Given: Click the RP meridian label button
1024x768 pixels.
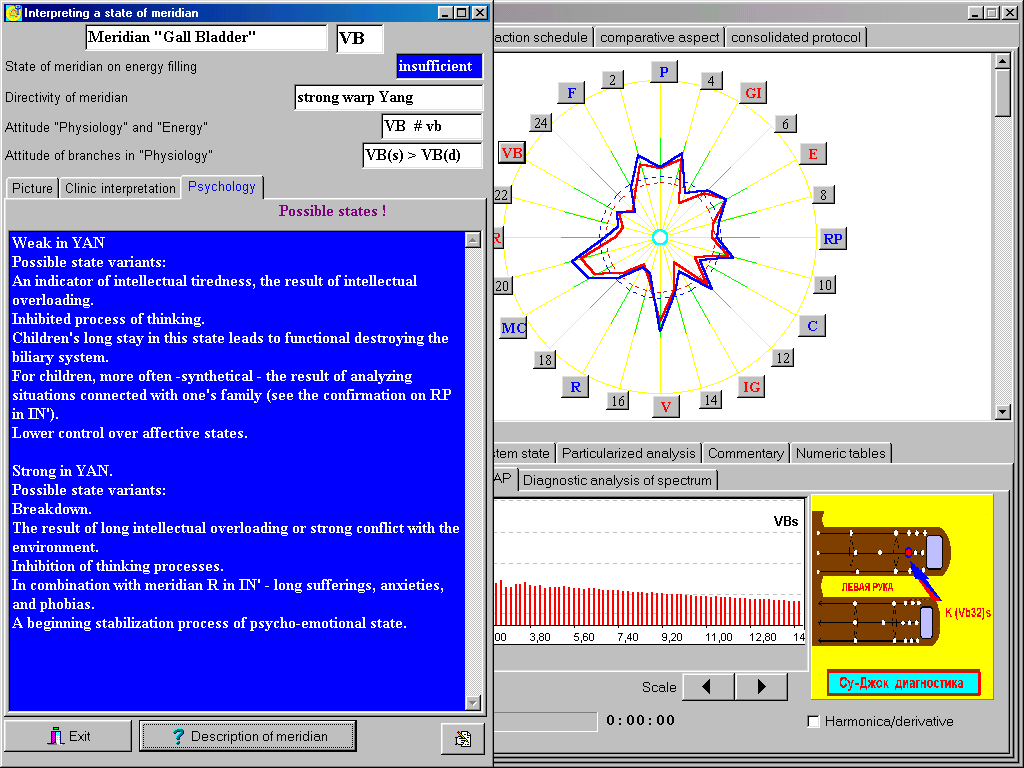Looking at the screenshot, I should [832, 239].
